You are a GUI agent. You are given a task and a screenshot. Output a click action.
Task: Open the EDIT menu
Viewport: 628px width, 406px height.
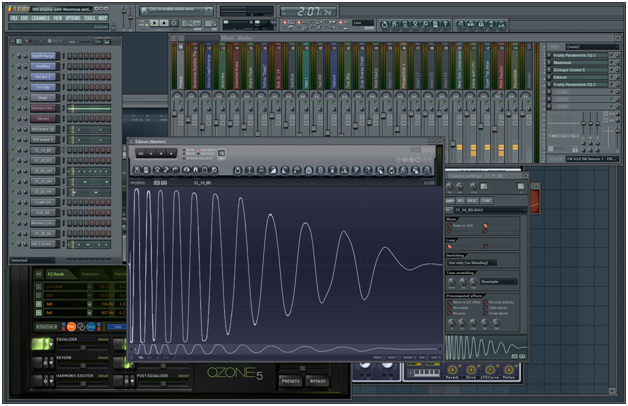tap(25, 18)
